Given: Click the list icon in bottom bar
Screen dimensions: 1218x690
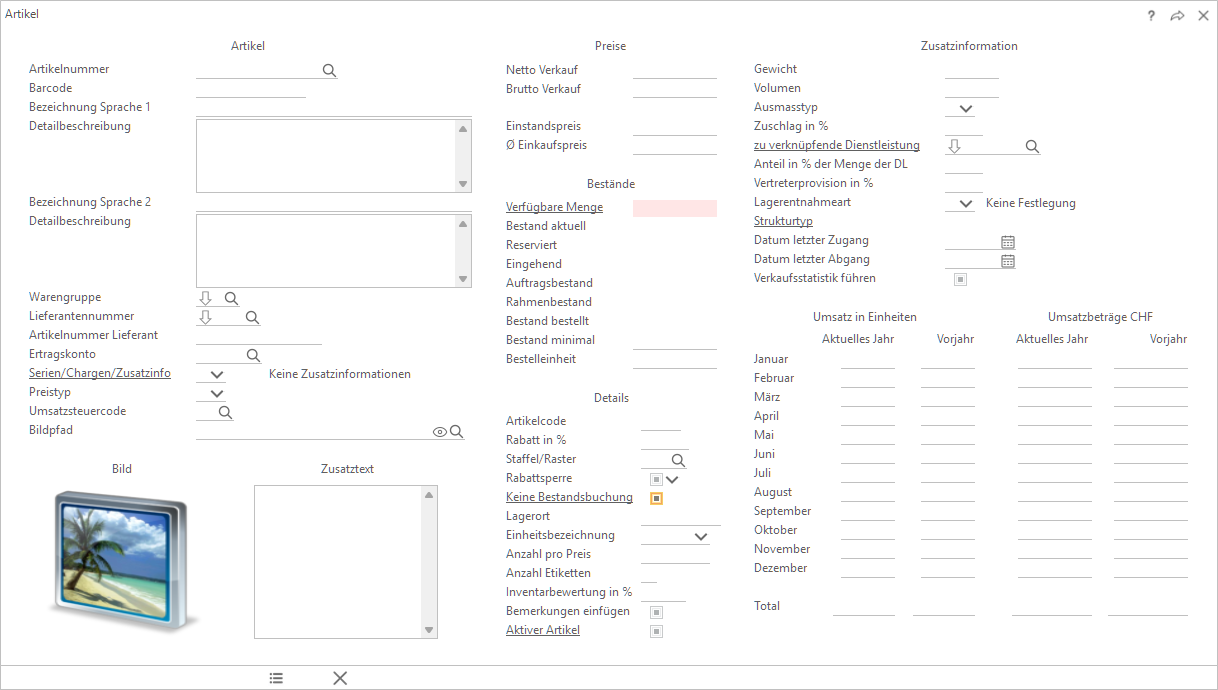Looking at the screenshot, I should 276,678.
